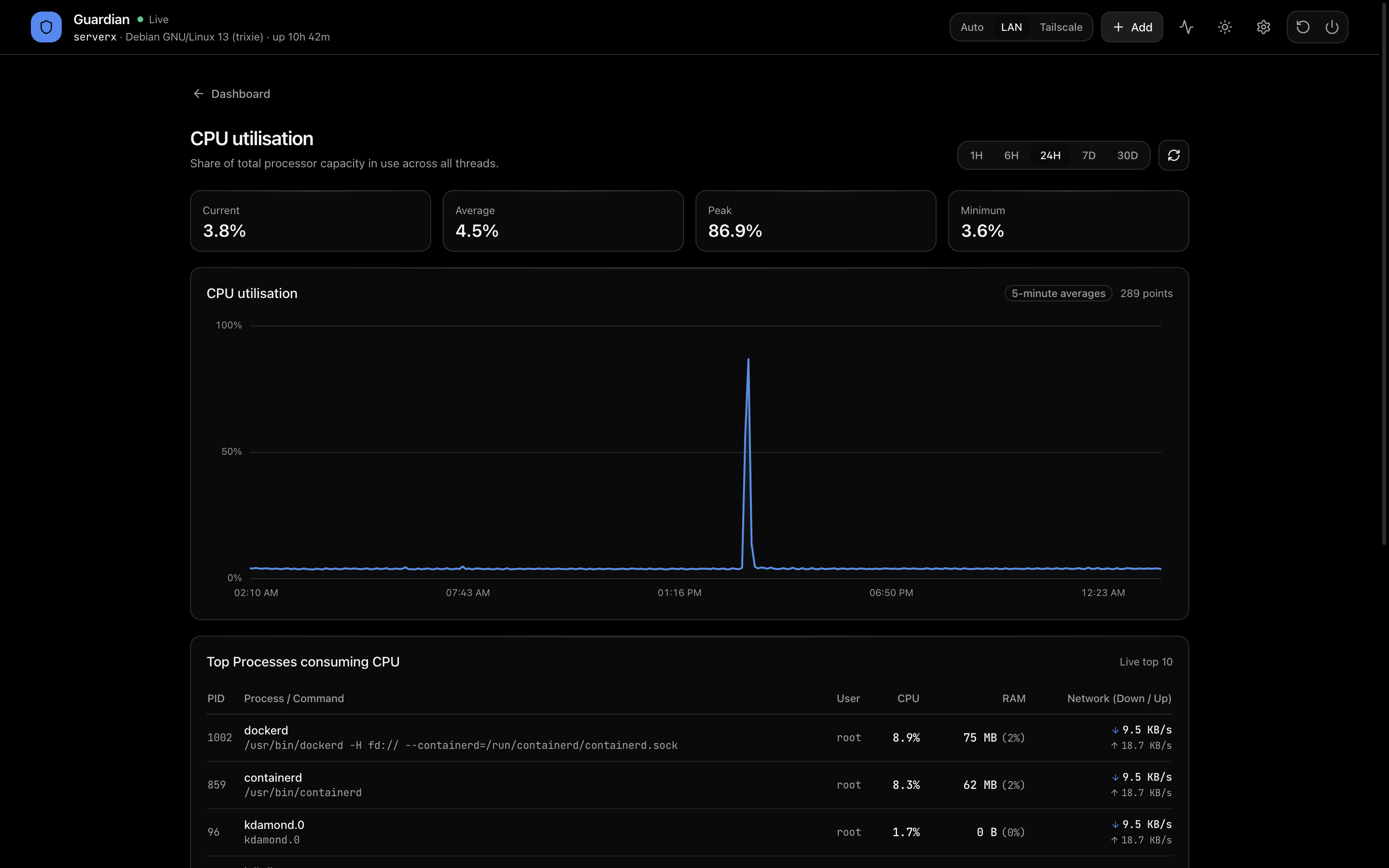Image resolution: width=1389 pixels, height=868 pixels.
Task: Click containerd RAM value 62 MB
Action: point(980,785)
